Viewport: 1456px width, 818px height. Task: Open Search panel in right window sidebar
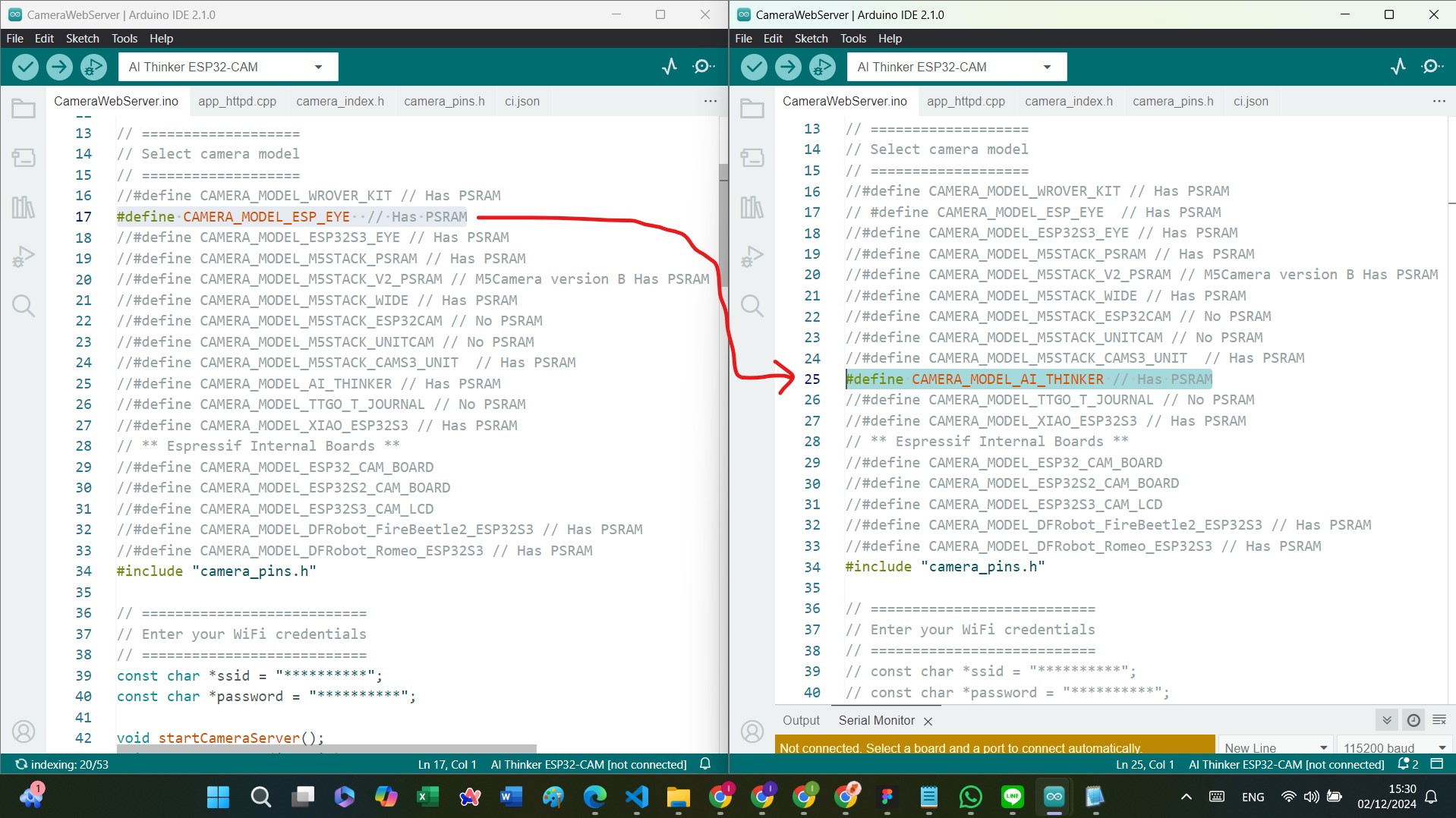[752, 305]
